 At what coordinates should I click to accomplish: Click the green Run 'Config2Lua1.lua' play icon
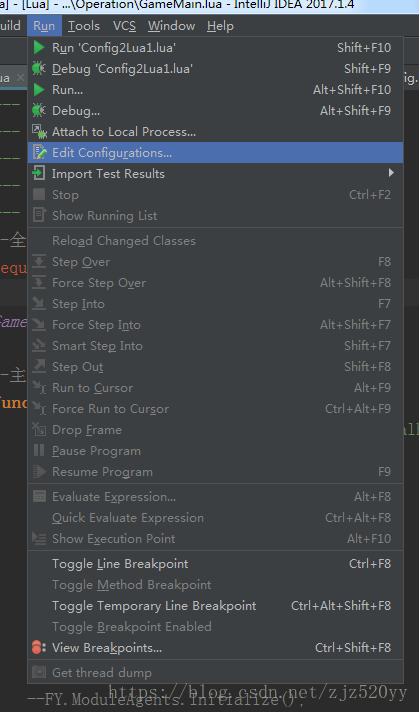(39, 48)
